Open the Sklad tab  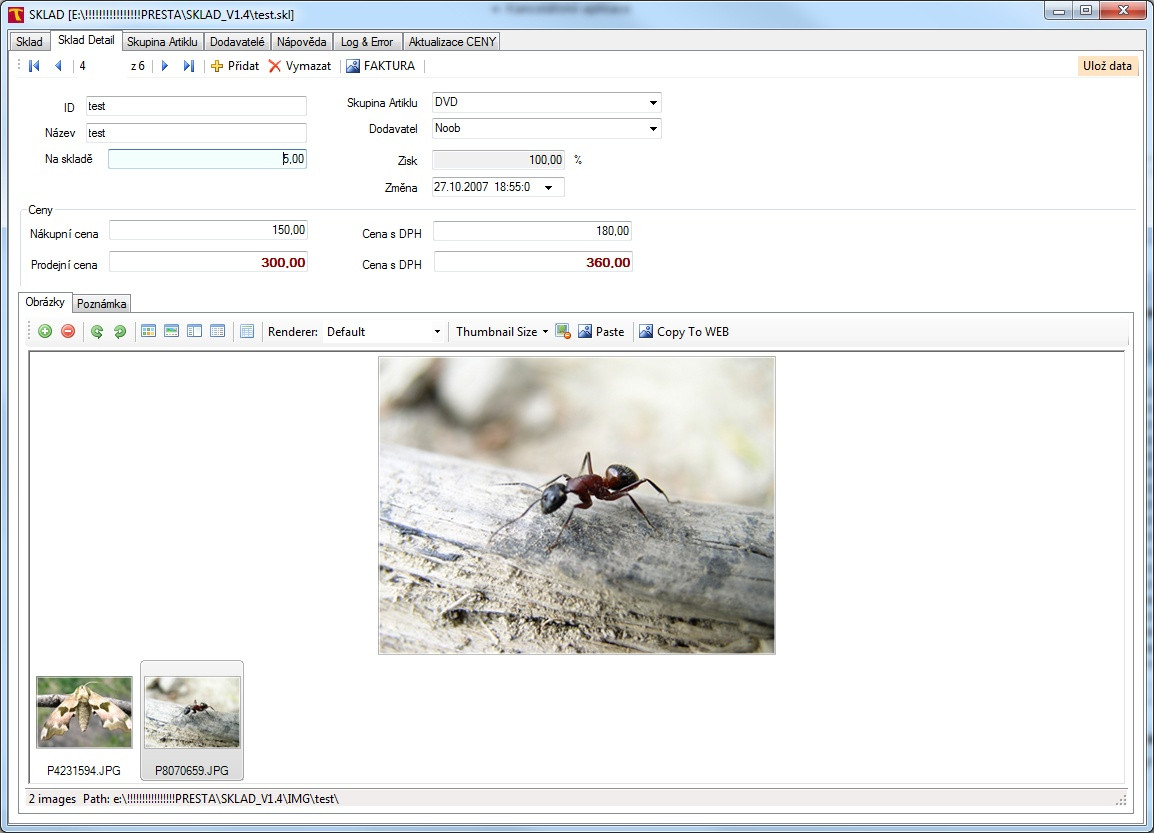[29, 42]
